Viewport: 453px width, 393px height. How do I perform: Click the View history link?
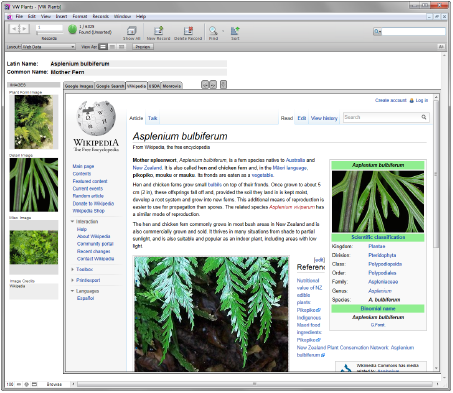(324, 118)
